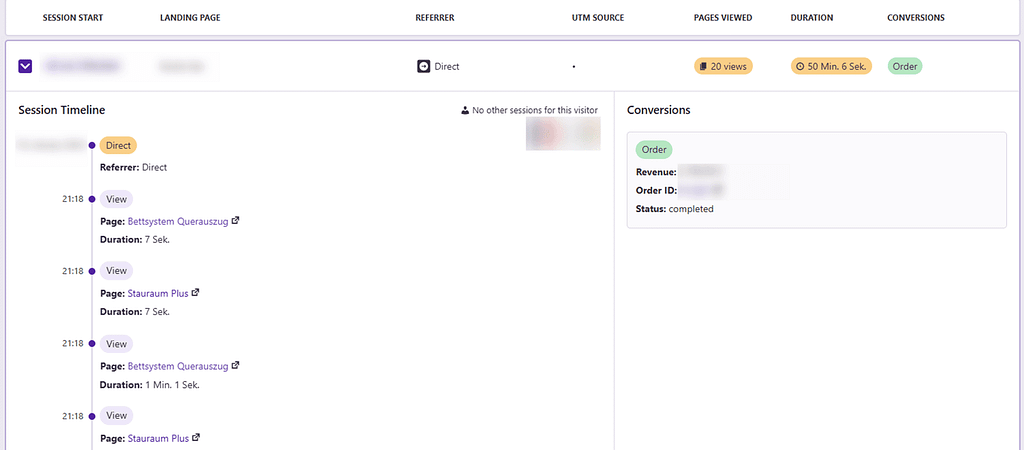This screenshot has height=450, width=1024.
Task: Click 'No other sessions for this visitor' text
Action: pyautogui.click(x=535, y=110)
